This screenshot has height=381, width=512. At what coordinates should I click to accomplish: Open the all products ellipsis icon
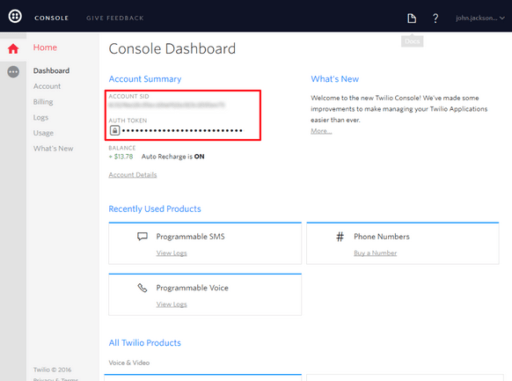click(13, 72)
